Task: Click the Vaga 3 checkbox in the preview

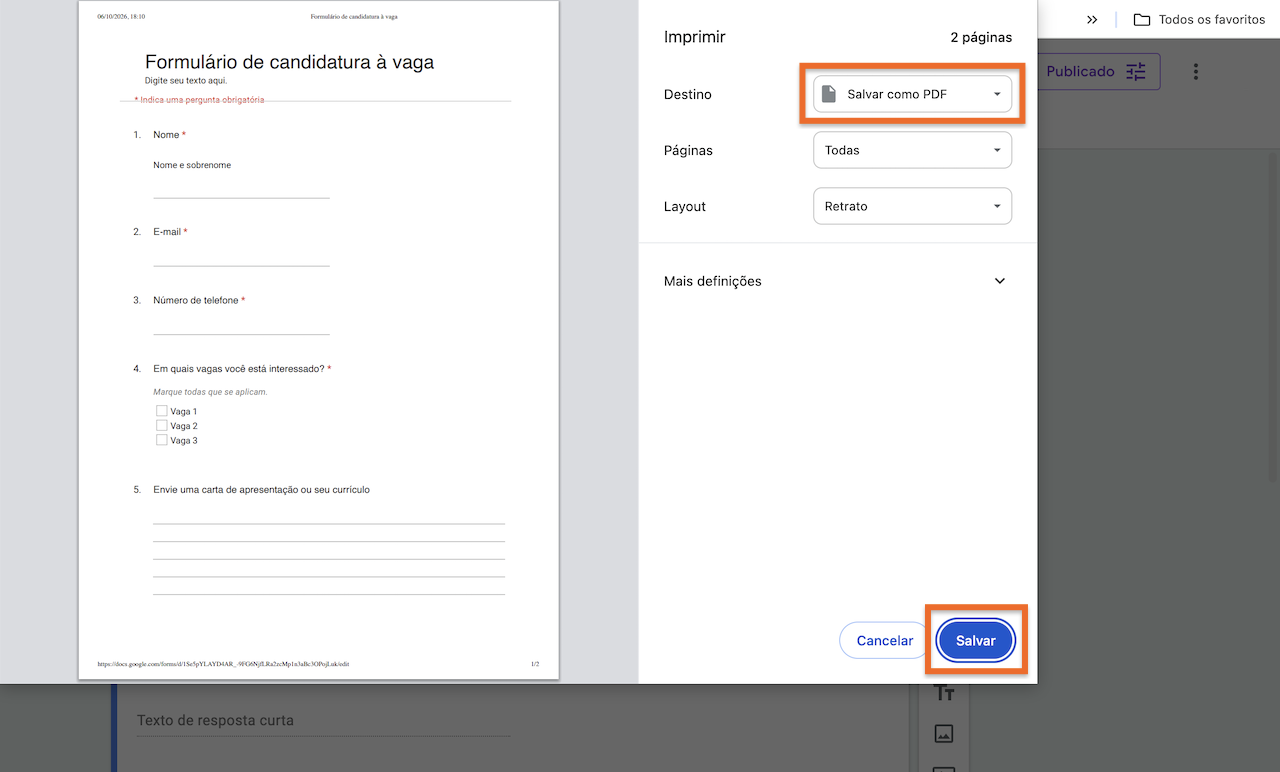Action: tap(161, 440)
